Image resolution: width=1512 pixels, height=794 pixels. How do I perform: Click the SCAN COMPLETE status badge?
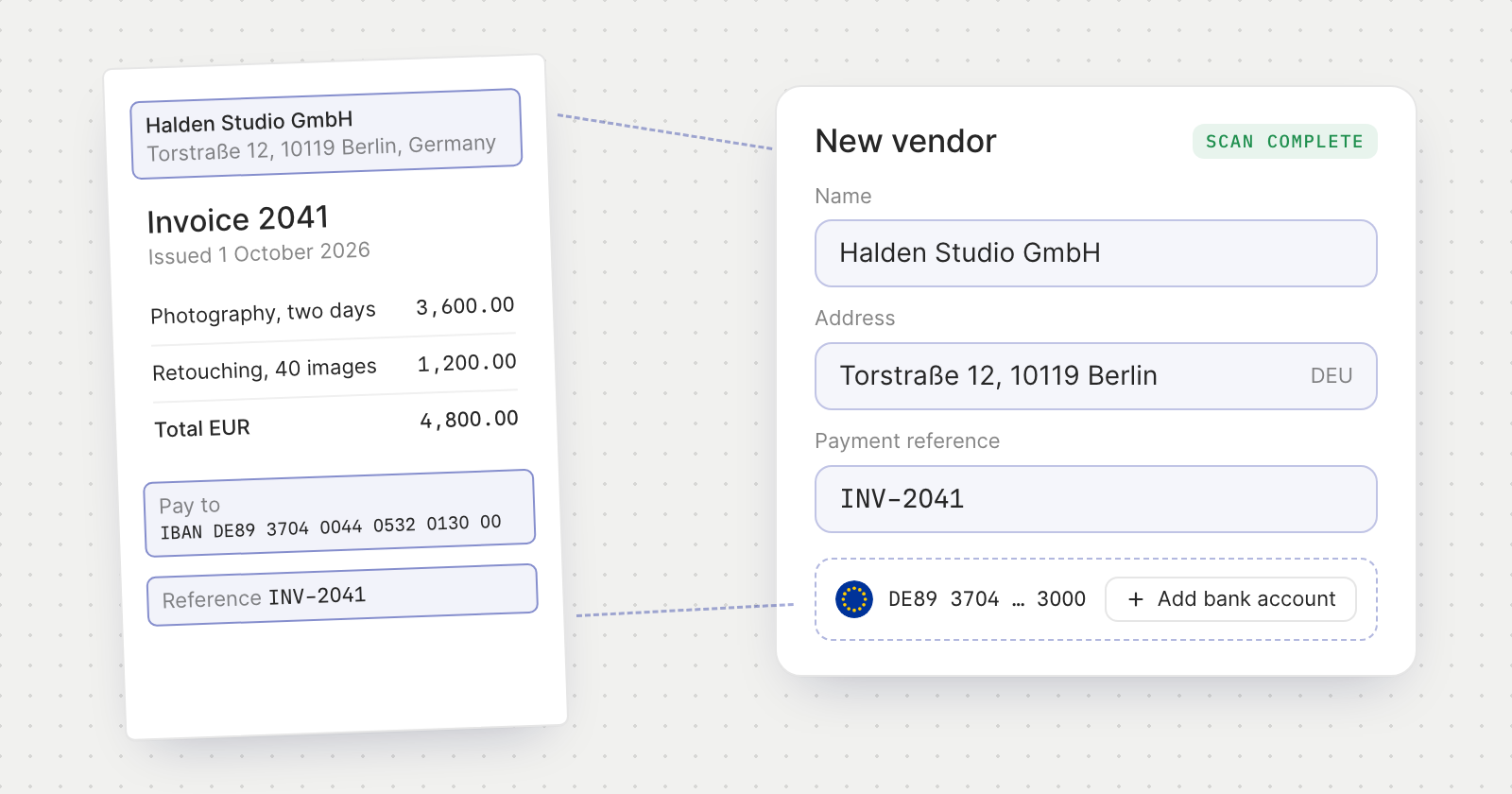pyautogui.click(x=1284, y=142)
